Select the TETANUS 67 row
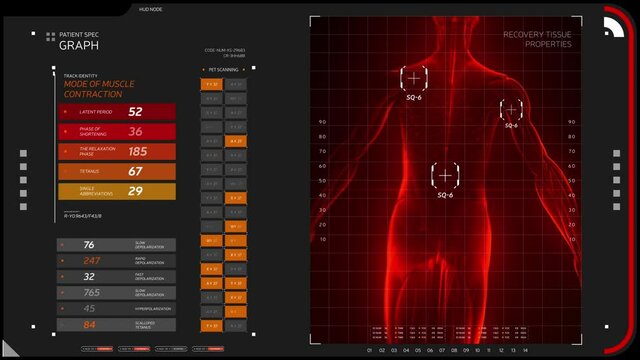640x360 pixels. pos(117,171)
